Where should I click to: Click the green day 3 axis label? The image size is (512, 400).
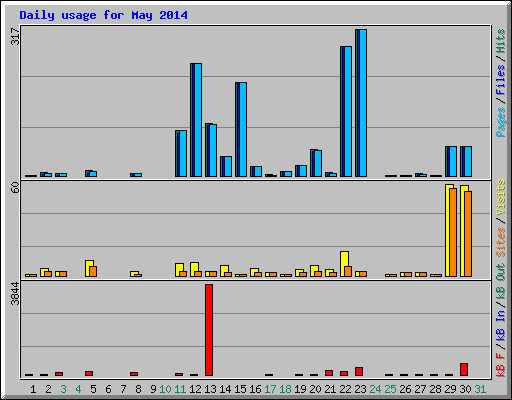(x=63, y=389)
